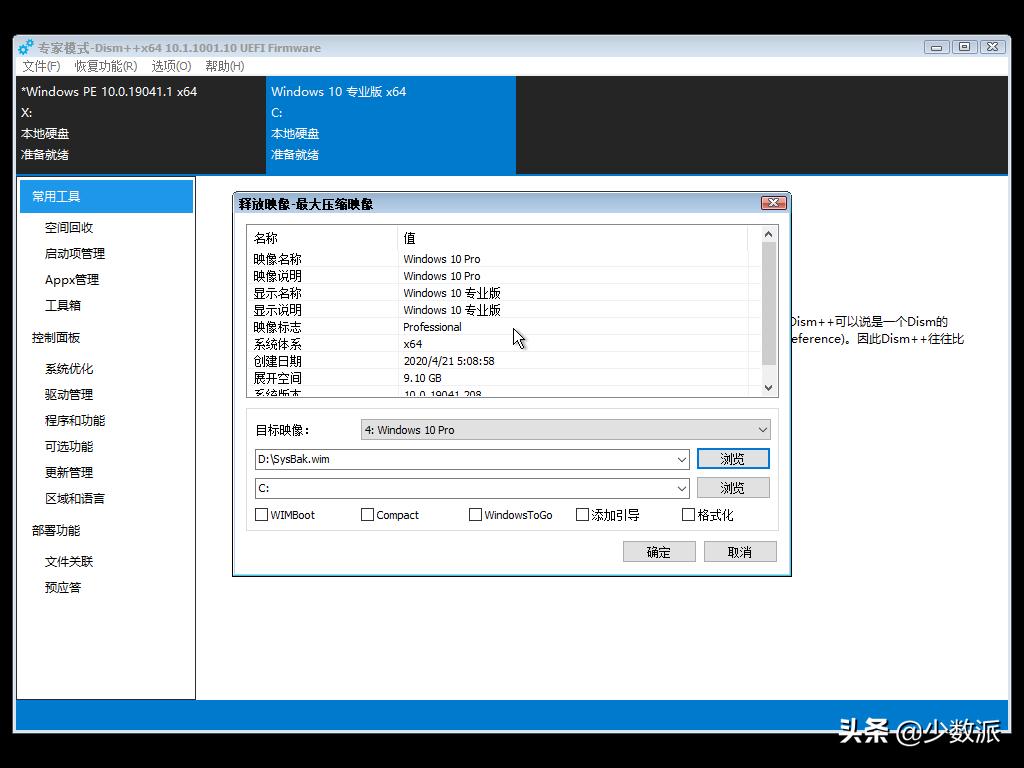
Task: Cancel the restore image dialog
Action: click(739, 551)
